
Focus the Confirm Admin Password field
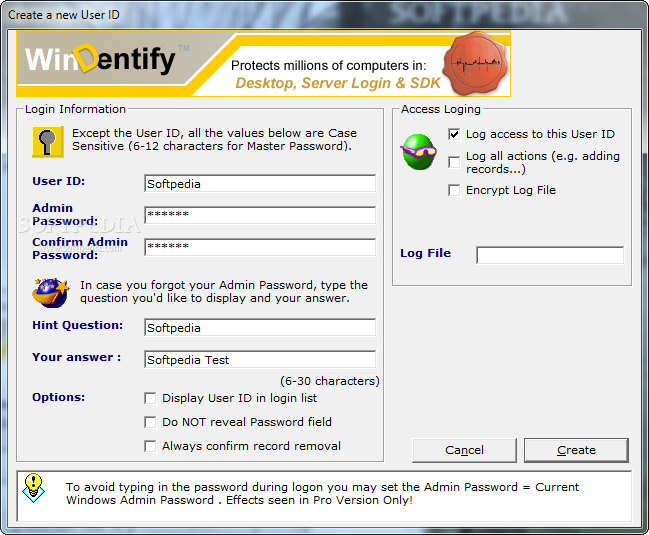click(260, 247)
